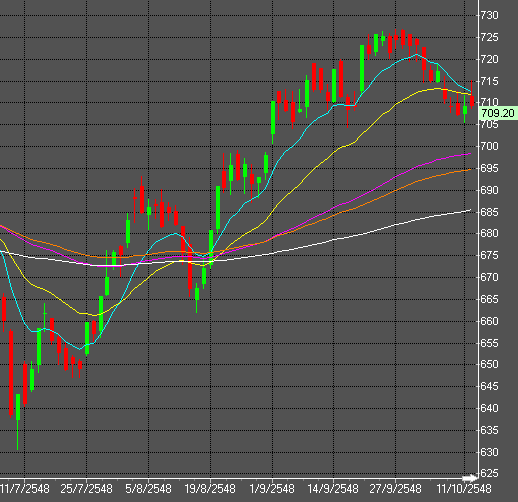Viewport: 518px width, 502px height.
Task: Select the 709.20 current price label
Action: 498,113
